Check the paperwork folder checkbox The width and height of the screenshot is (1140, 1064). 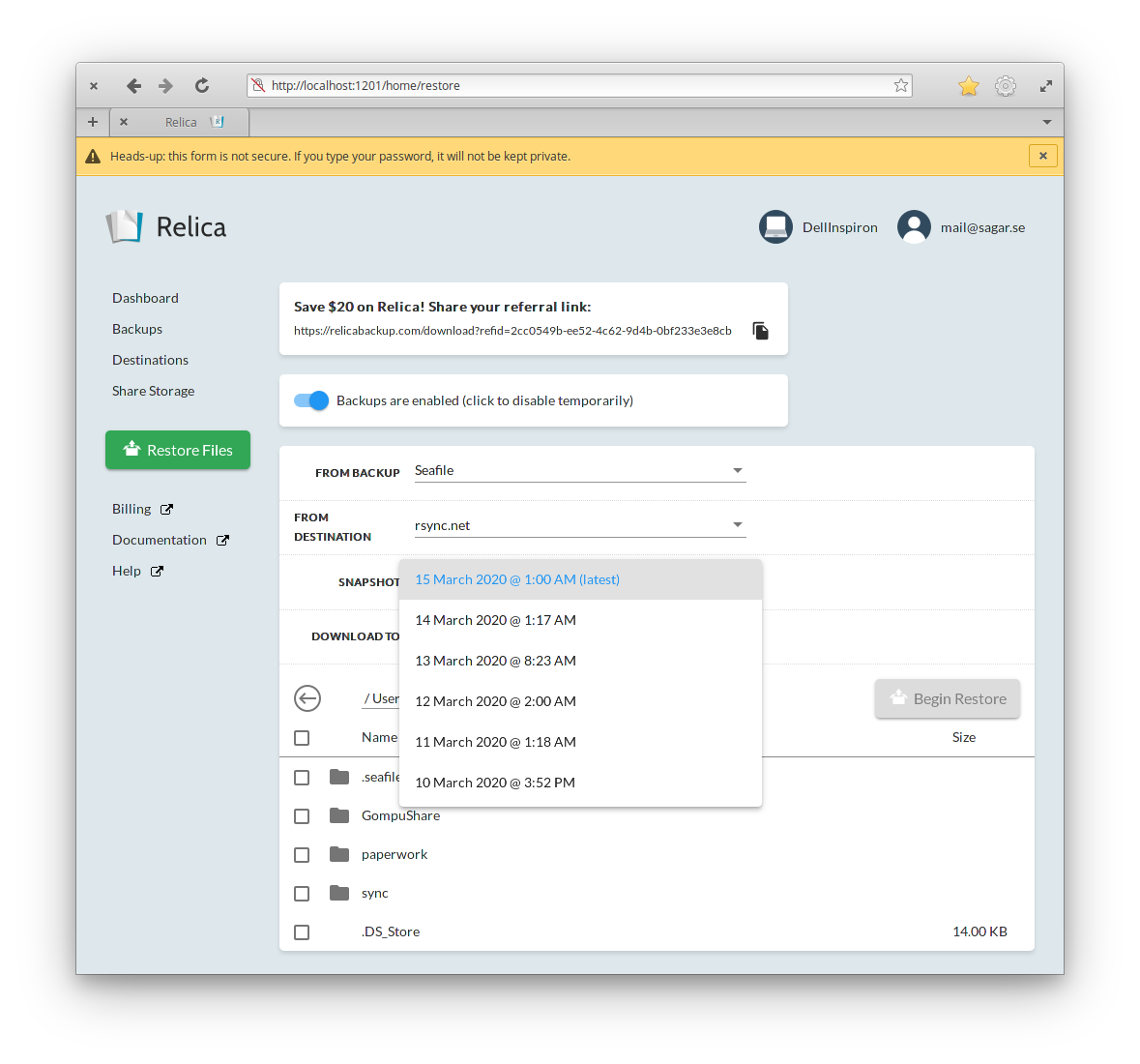click(x=302, y=855)
